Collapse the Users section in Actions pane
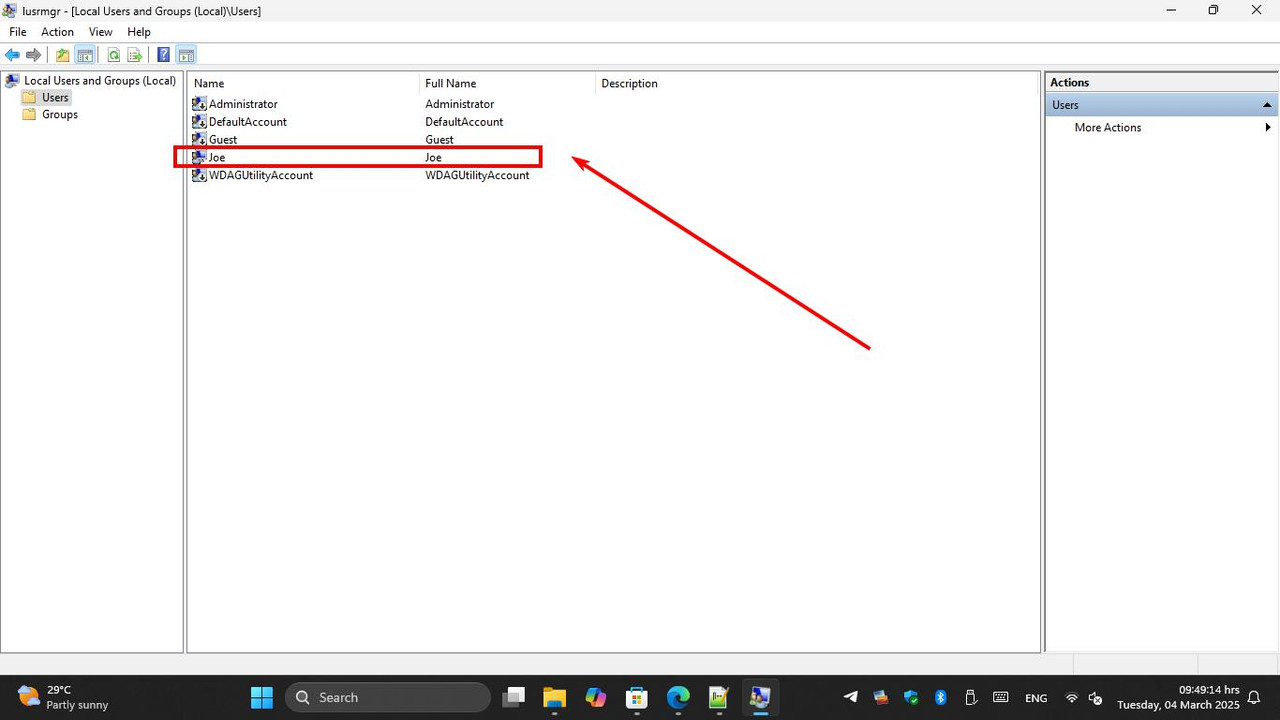 pyautogui.click(x=1267, y=105)
